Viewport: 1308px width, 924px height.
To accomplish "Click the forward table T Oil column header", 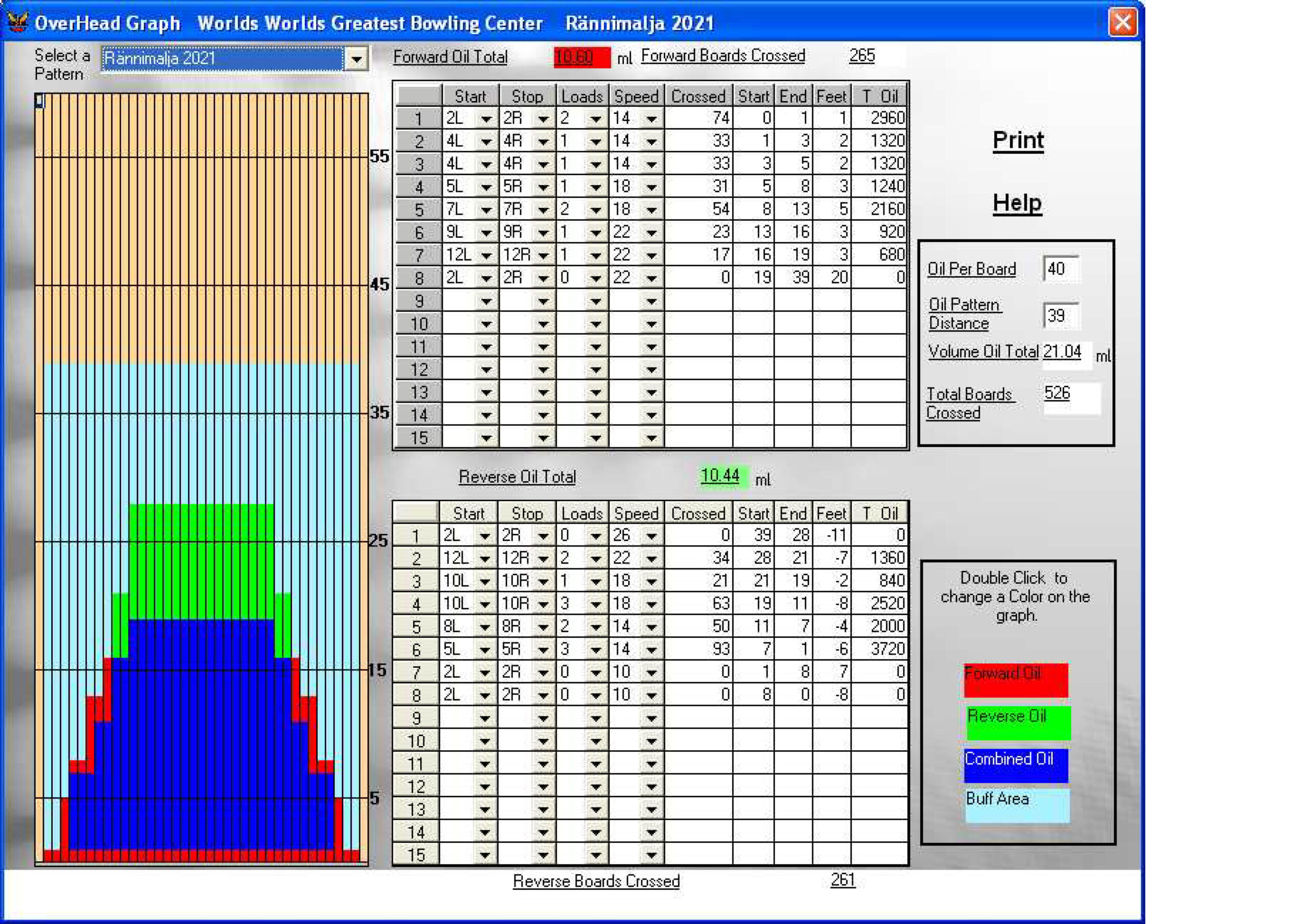I will click(x=879, y=96).
